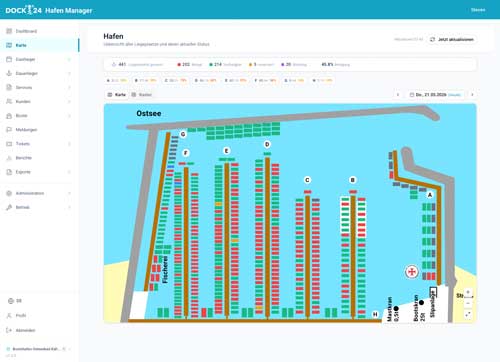Filter by pier E chip

235,80
